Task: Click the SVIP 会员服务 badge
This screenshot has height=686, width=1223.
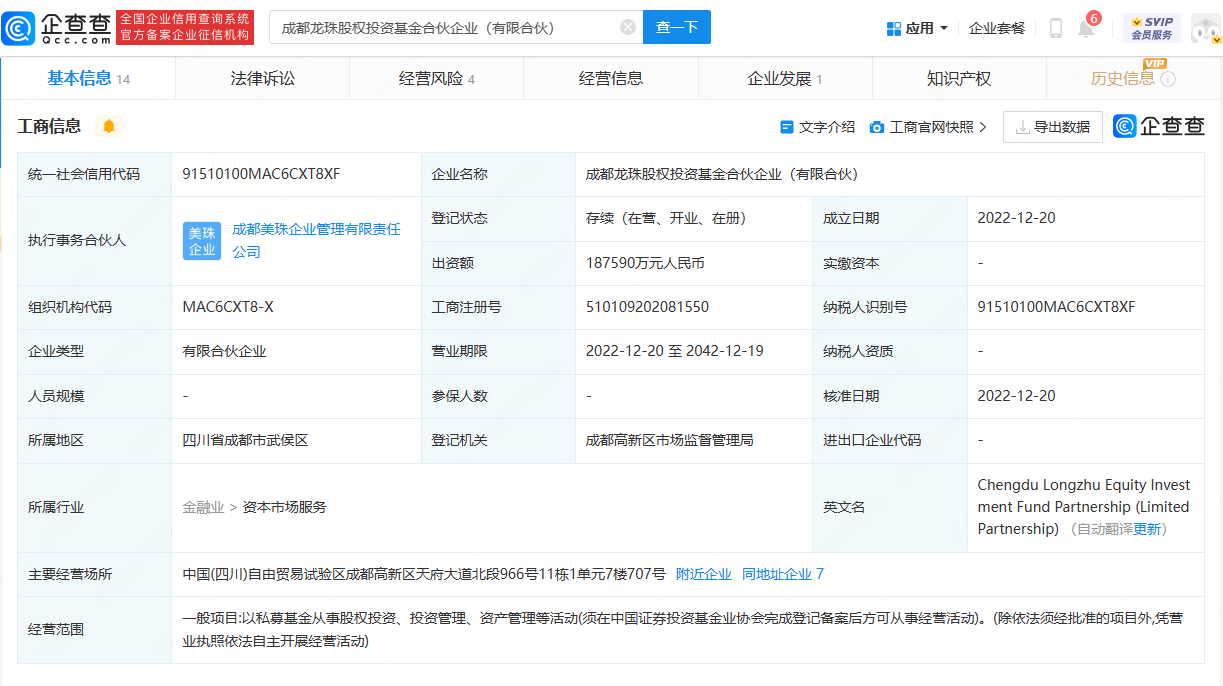Action: click(1153, 27)
